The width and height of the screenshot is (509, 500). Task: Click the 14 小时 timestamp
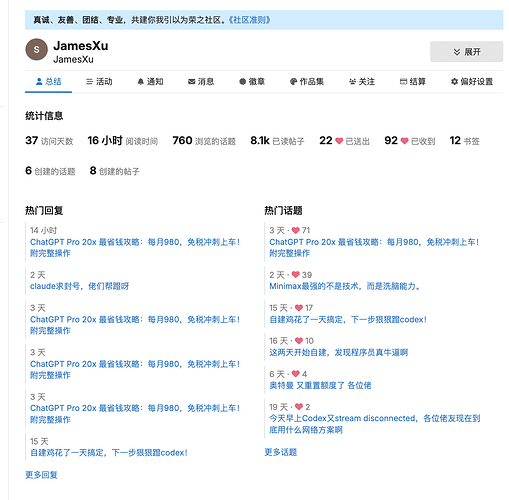point(43,230)
